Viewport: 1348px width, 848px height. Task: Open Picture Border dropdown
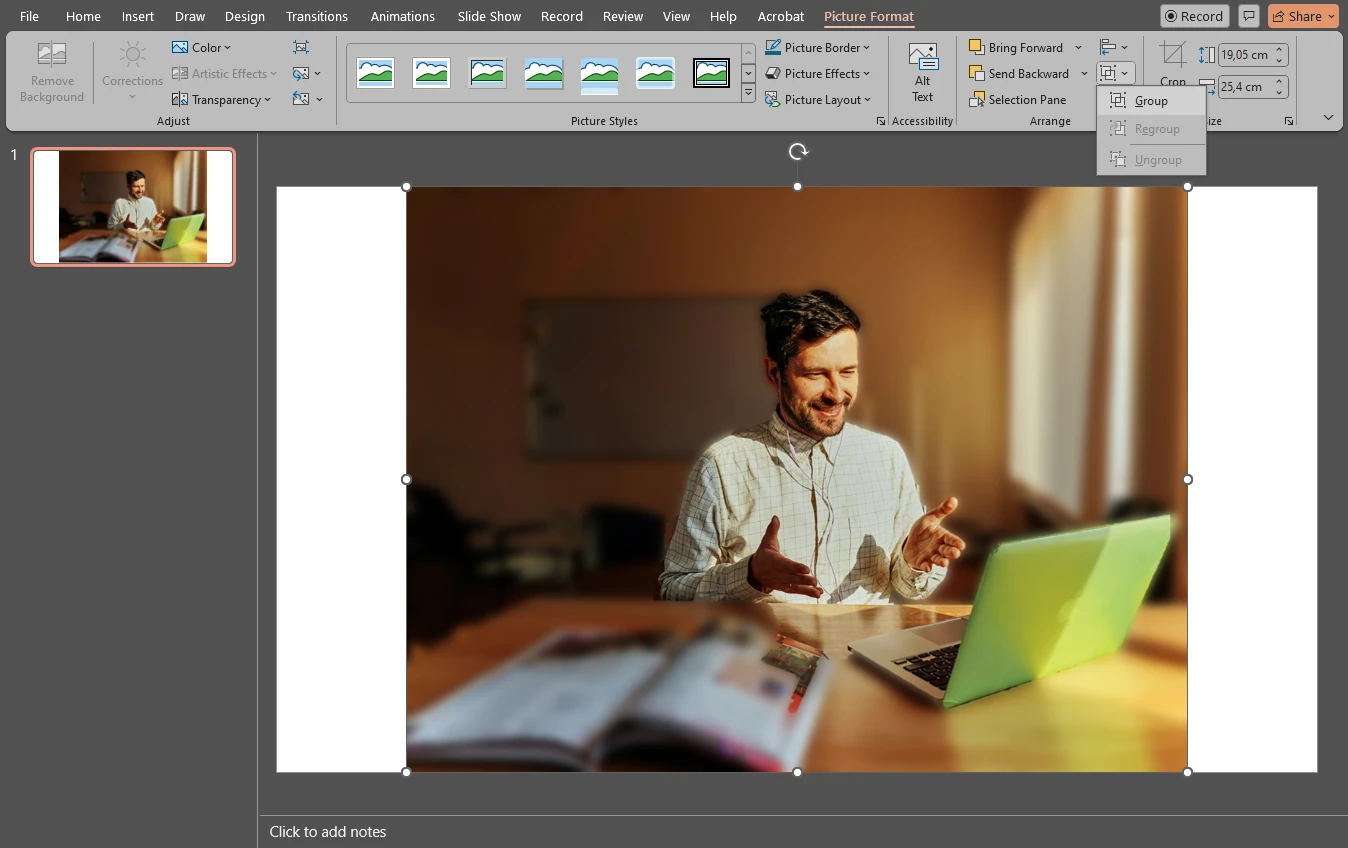coord(817,47)
